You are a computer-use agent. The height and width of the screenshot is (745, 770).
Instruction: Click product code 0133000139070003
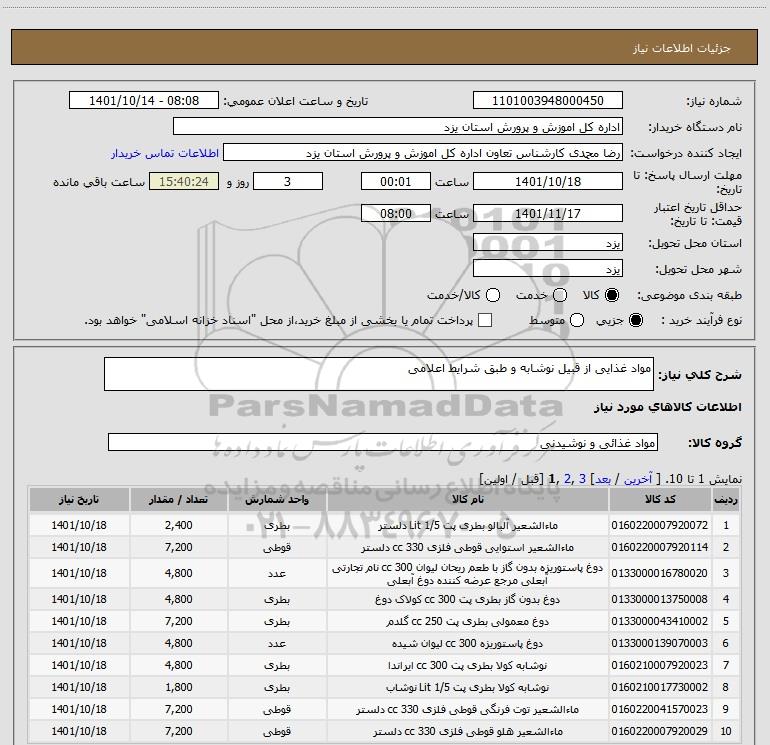click(660, 643)
